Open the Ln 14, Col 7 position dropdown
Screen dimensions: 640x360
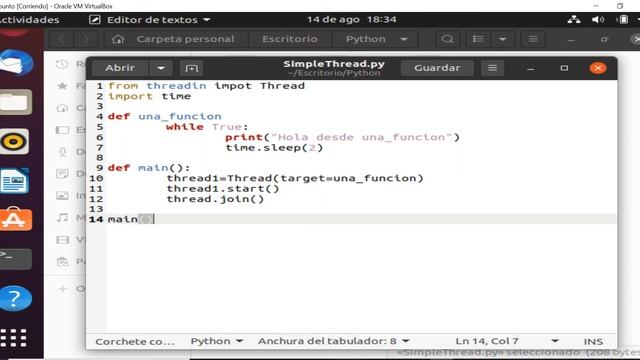click(507, 341)
